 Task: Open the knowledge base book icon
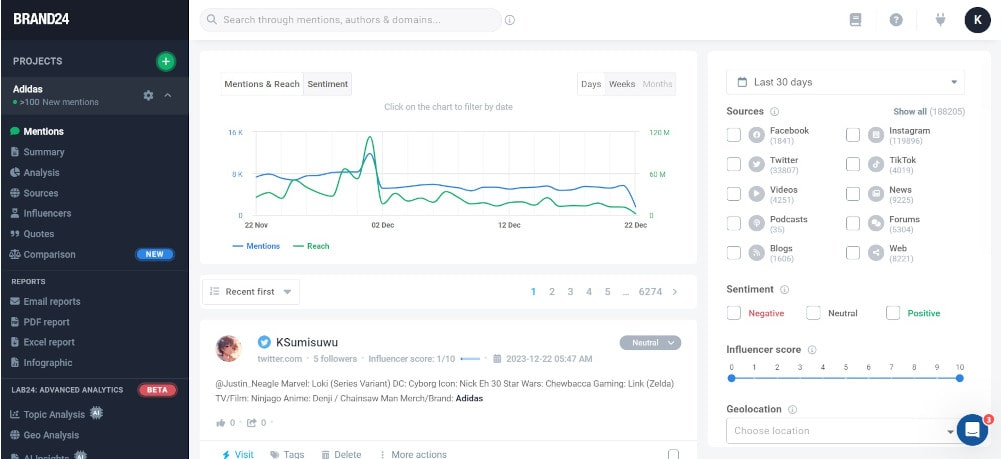click(x=855, y=20)
